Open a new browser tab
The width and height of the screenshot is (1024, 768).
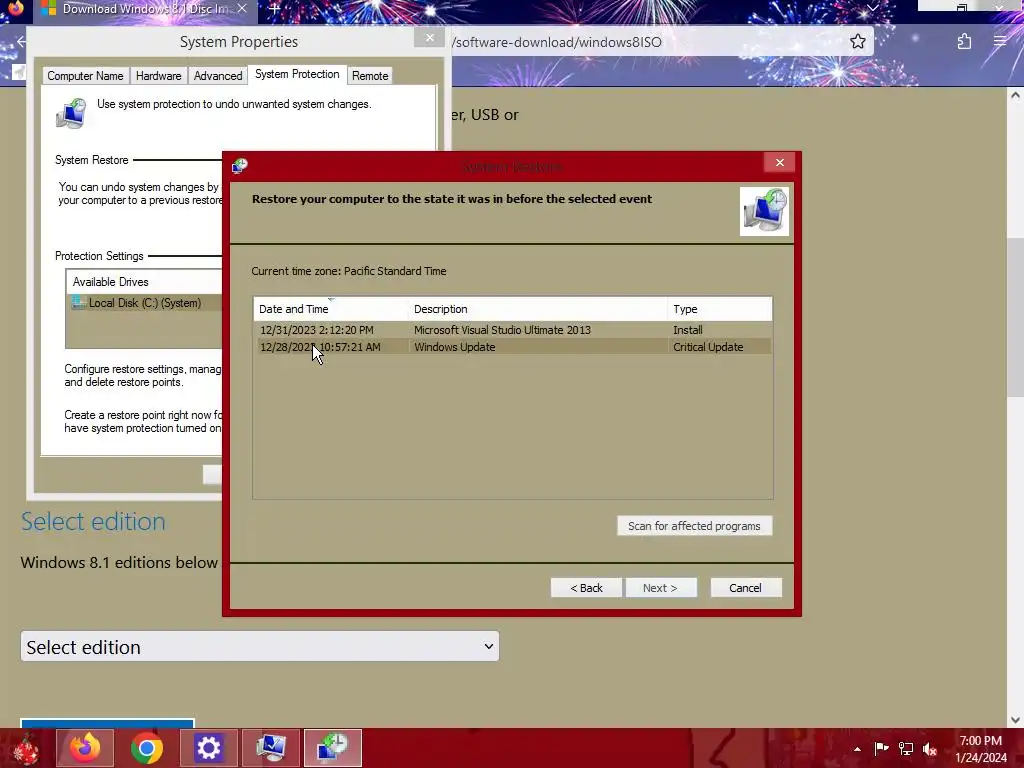pyautogui.click(x=275, y=9)
